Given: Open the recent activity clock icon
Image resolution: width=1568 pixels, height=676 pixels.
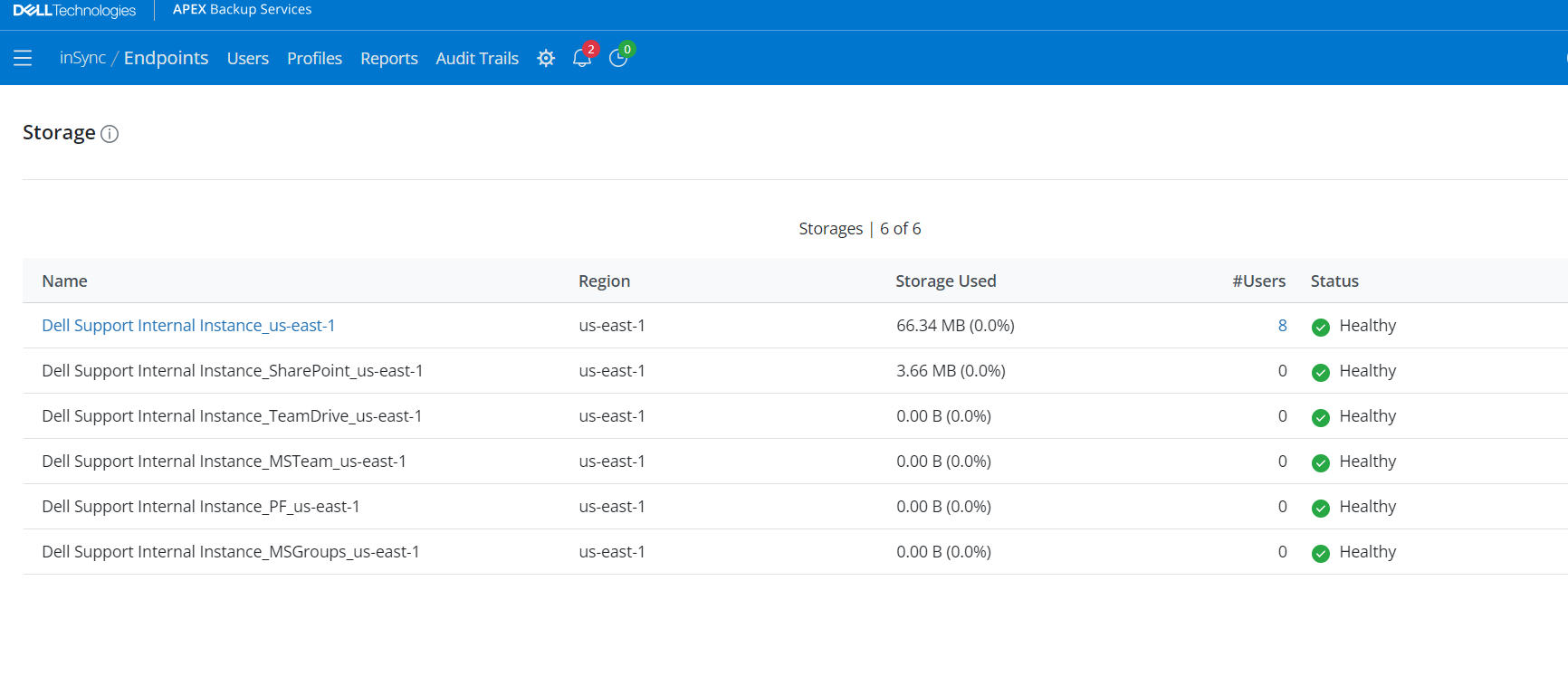Looking at the screenshot, I should pos(618,58).
